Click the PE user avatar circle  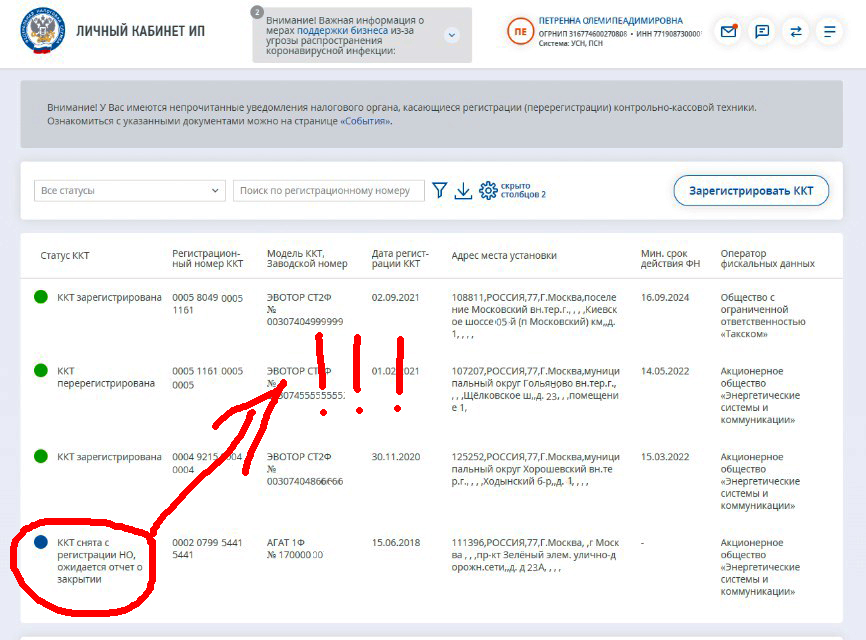(520, 32)
